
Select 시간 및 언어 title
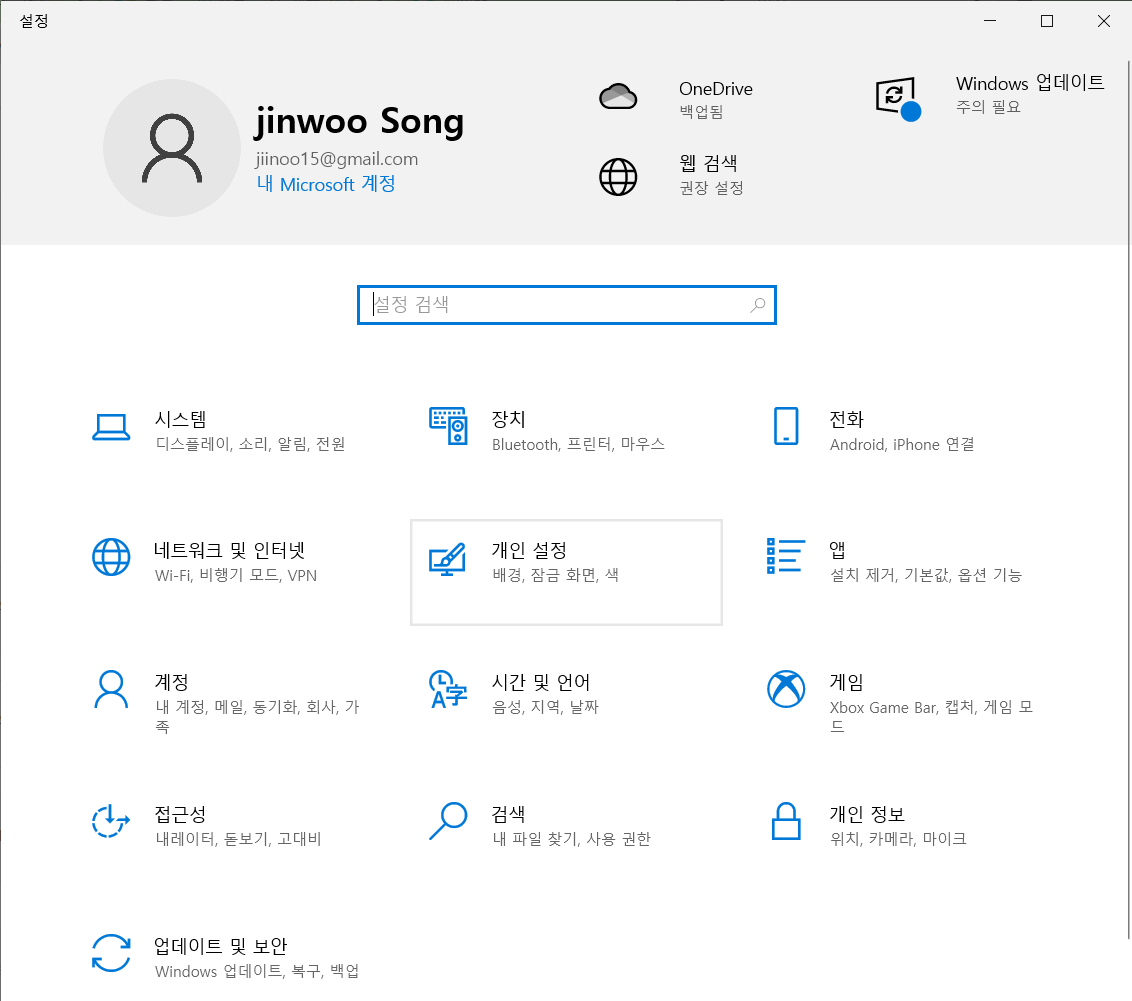pos(541,682)
